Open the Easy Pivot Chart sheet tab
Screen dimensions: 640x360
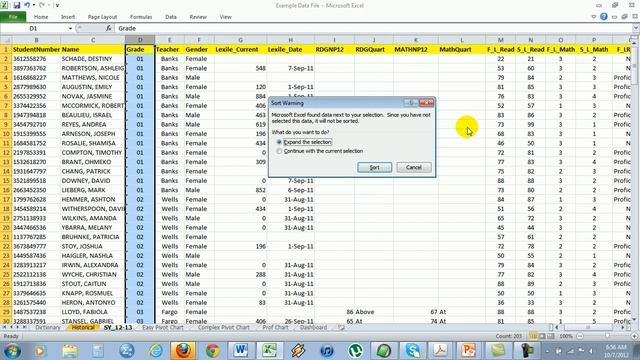[x=162, y=327]
